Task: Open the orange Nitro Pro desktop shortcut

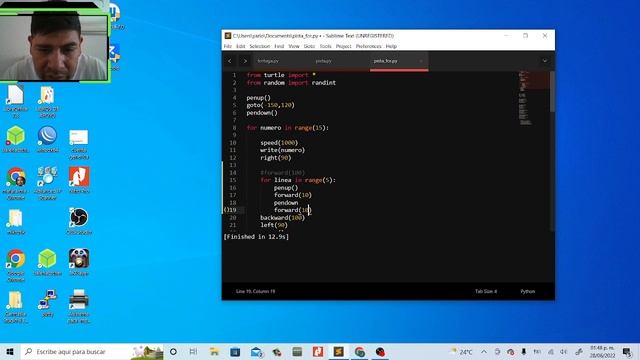Action: [x=79, y=180]
